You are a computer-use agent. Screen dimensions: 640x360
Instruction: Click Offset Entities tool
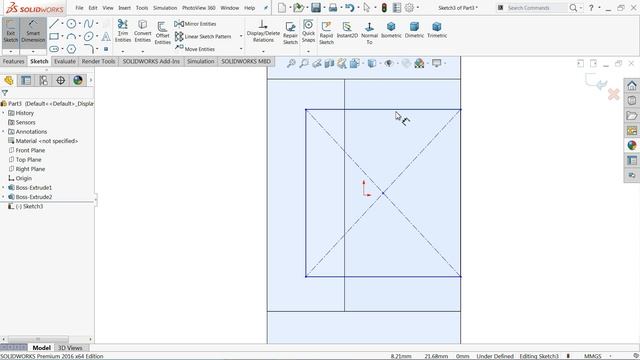162,33
